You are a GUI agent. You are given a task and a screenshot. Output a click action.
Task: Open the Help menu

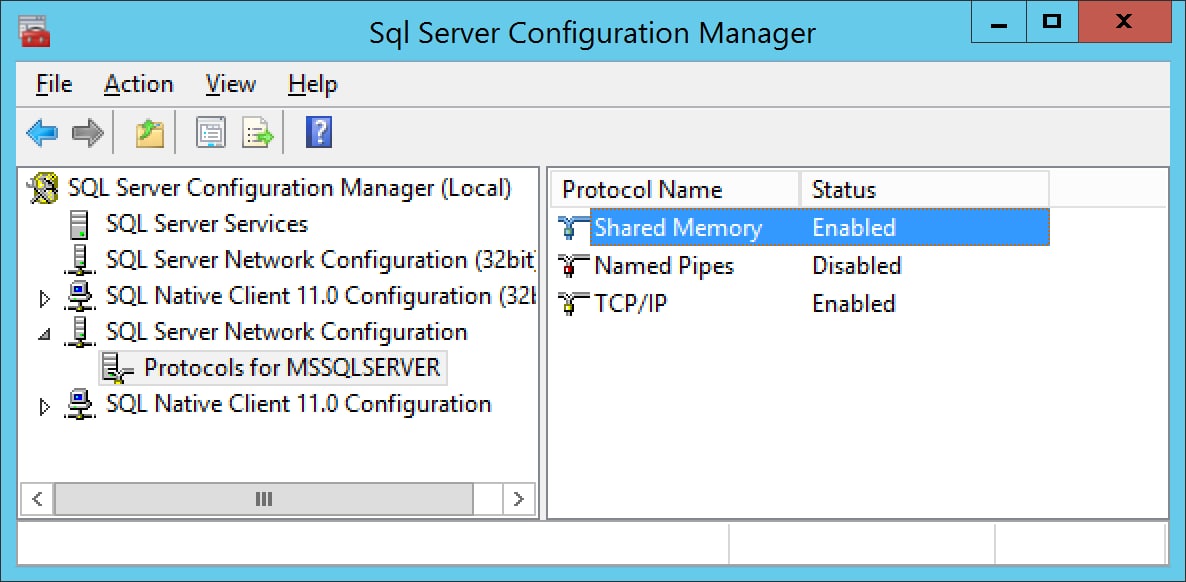click(312, 84)
